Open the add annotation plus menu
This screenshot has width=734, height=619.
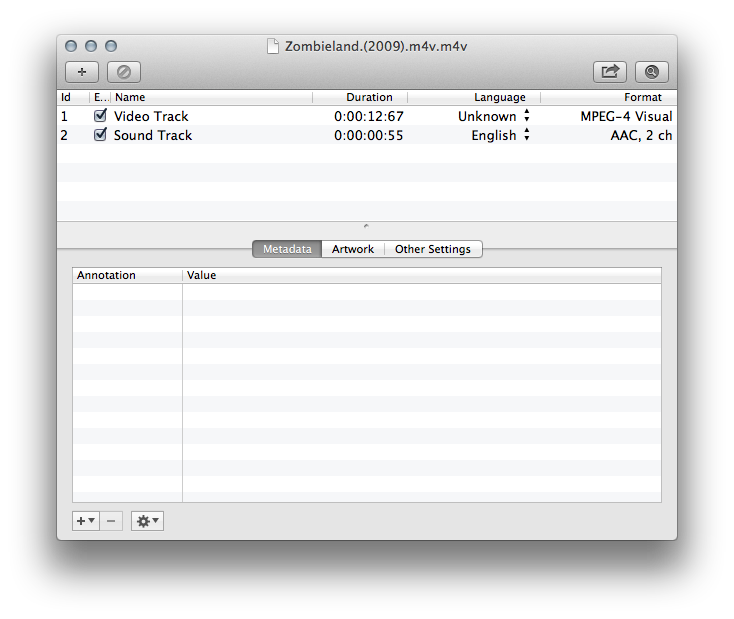pyautogui.click(x=86, y=521)
